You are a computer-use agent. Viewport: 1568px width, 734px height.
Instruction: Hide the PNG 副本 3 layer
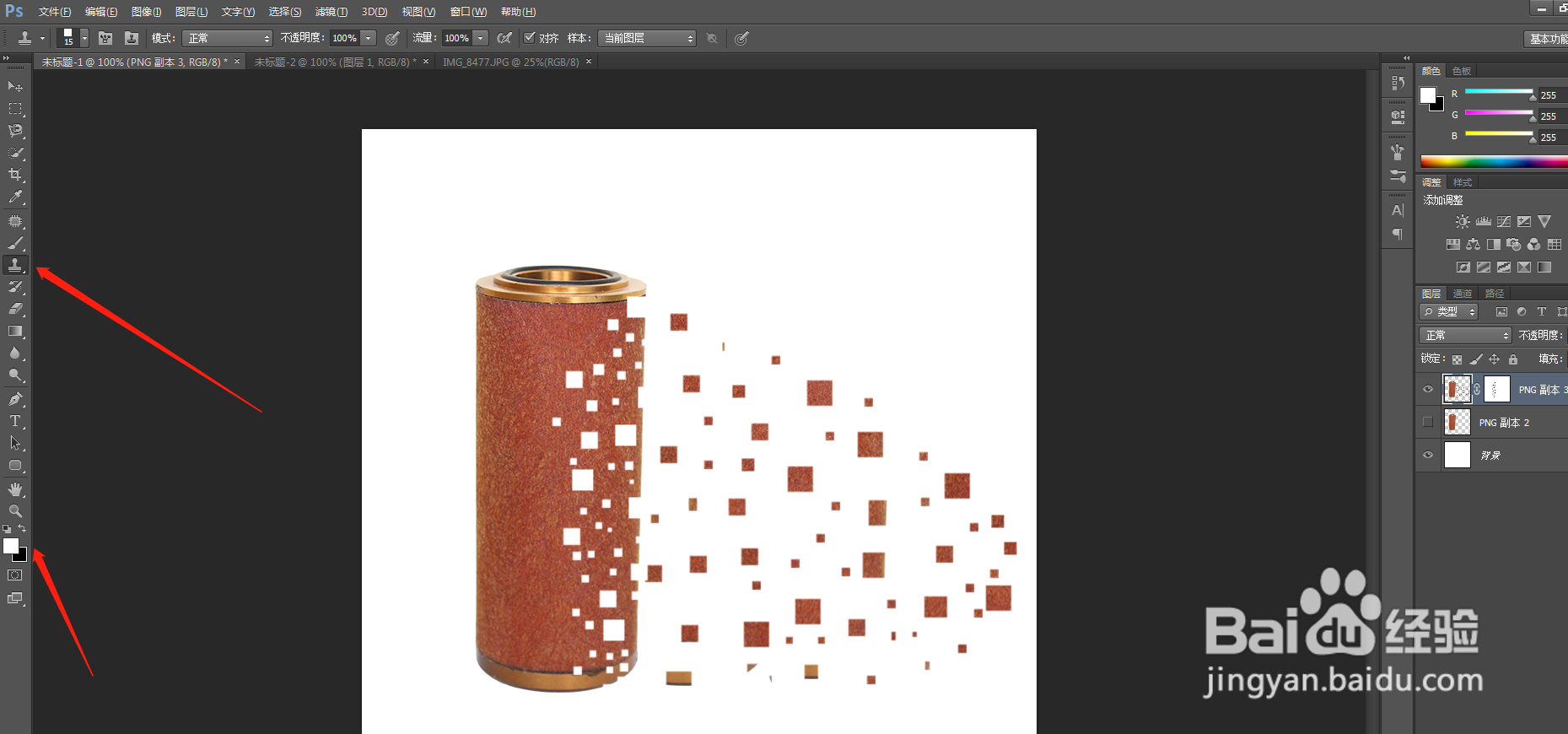point(1428,390)
